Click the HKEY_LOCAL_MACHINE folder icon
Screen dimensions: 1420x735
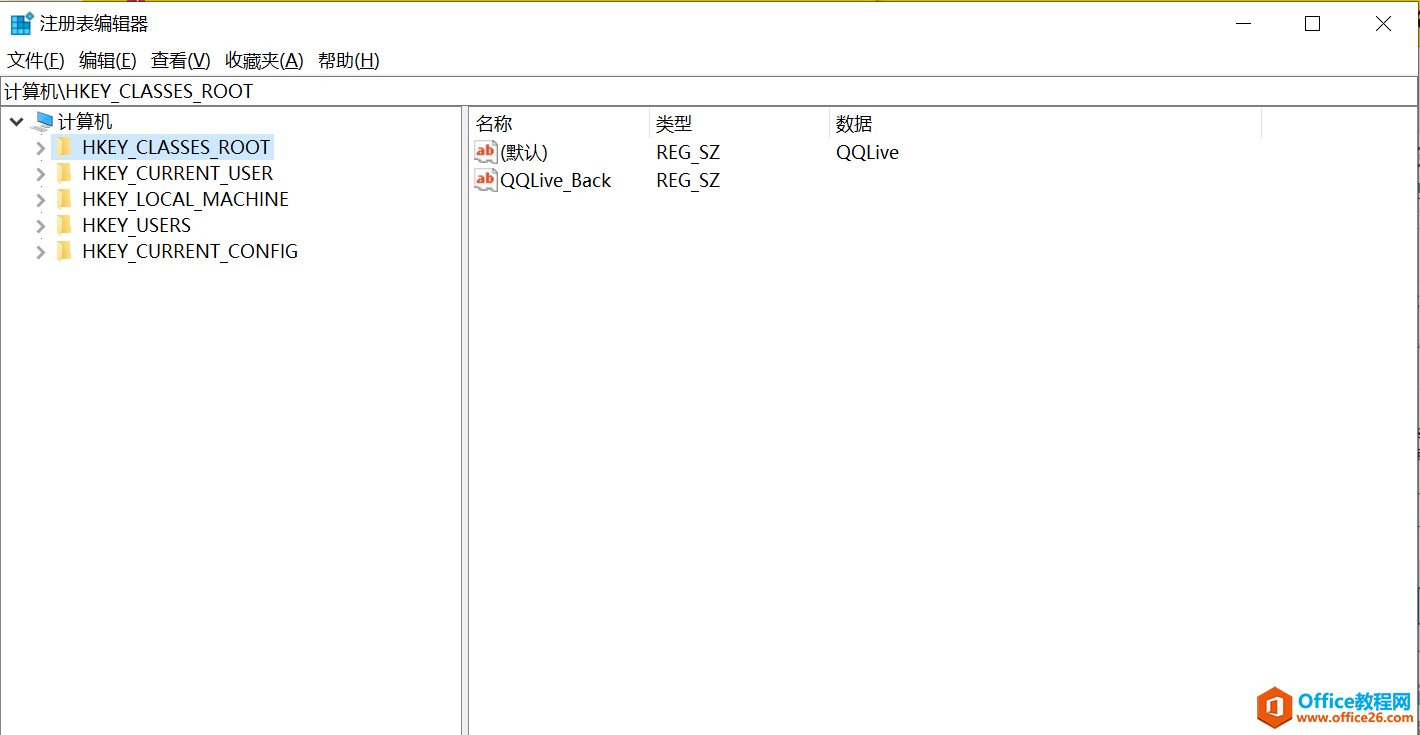pyautogui.click(x=65, y=199)
